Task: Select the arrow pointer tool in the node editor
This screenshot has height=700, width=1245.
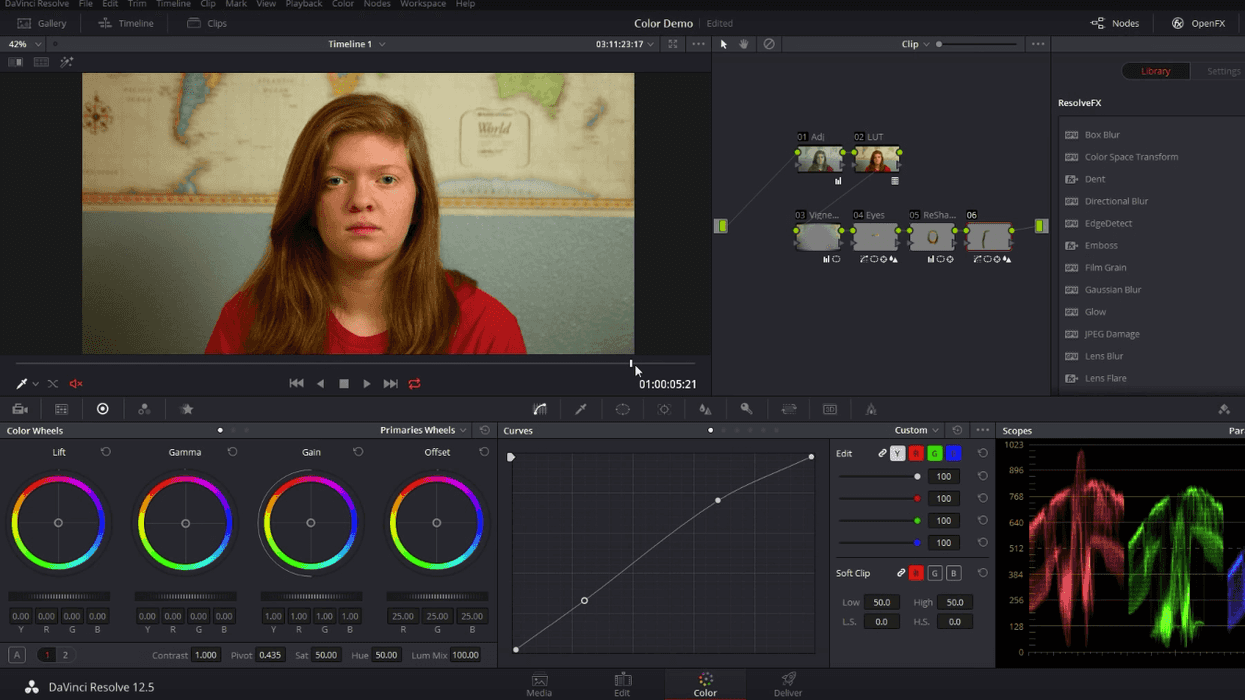Action: [x=724, y=44]
